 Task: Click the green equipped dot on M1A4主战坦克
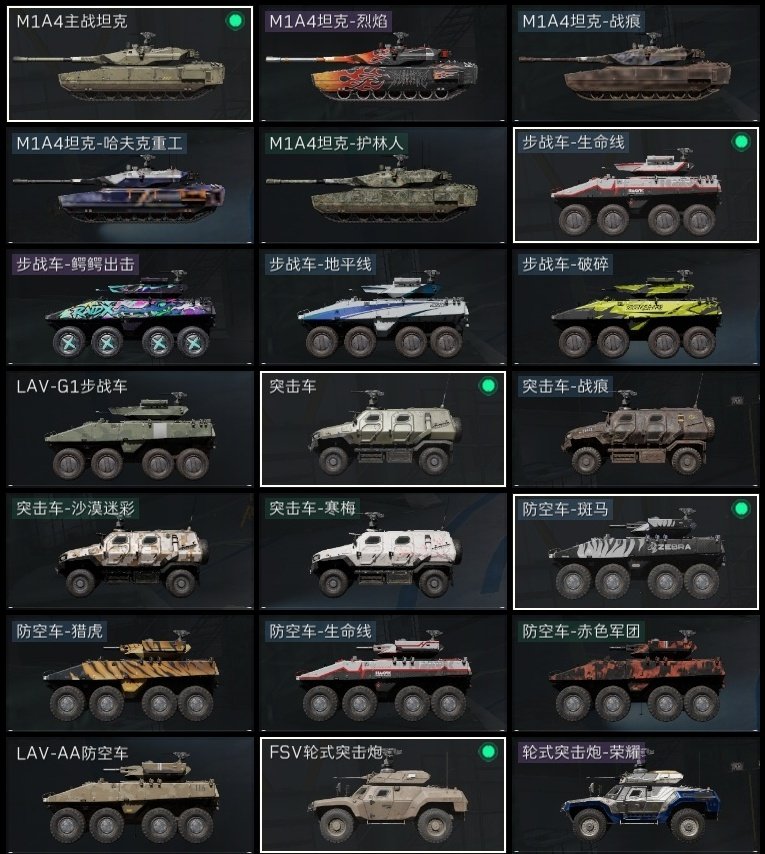click(x=235, y=21)
